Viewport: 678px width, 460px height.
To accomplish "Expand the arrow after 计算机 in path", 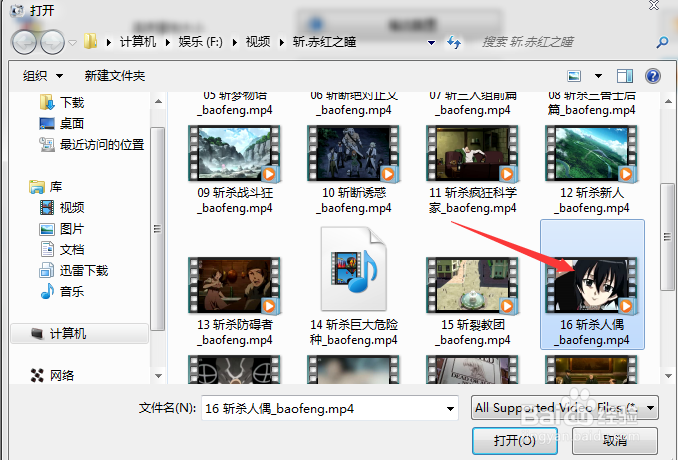I will (168, 42).
